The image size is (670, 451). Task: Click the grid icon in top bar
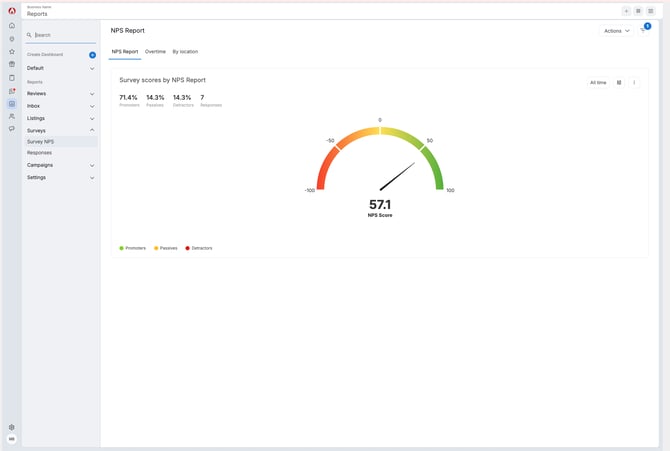[638, 11]
